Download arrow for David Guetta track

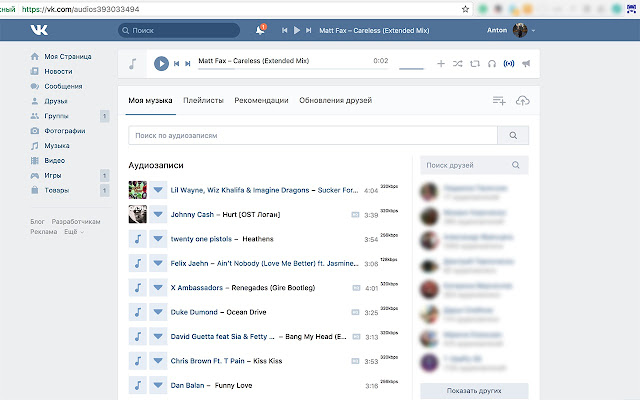point(158,337)
